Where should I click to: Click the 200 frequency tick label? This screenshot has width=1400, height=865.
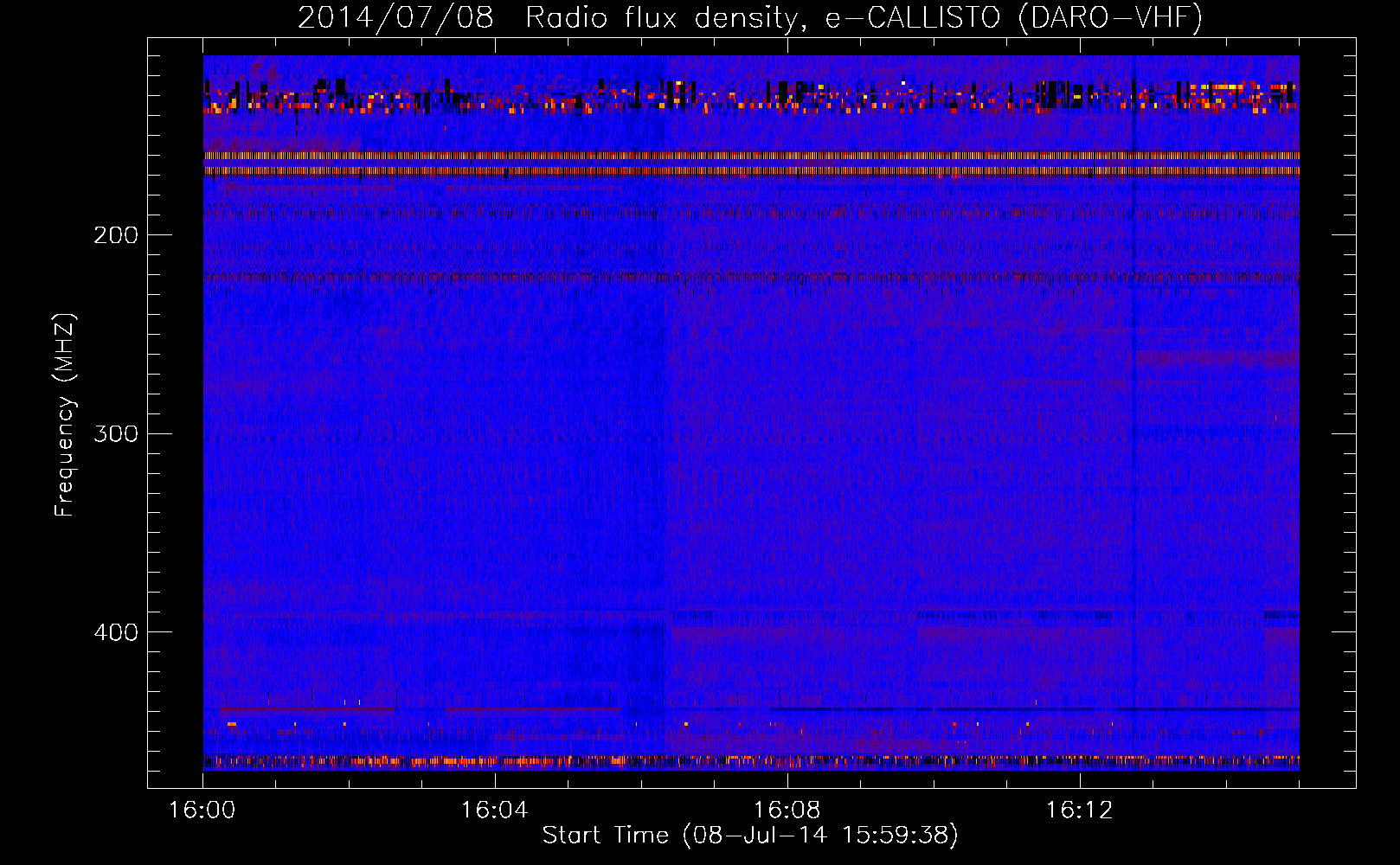tap(116, 235)
